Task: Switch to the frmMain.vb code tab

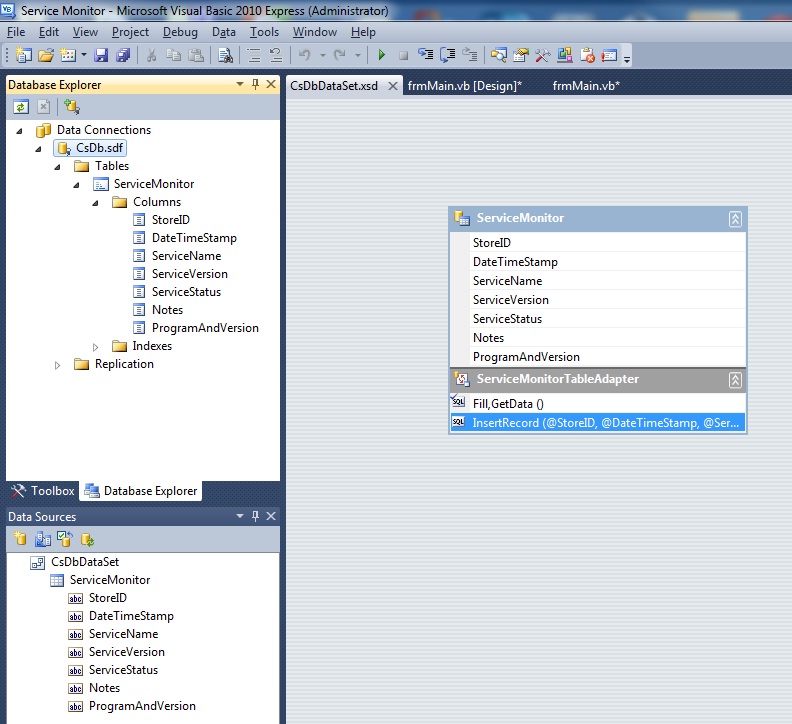Action: pyautogui.click(x=586, y=85)
